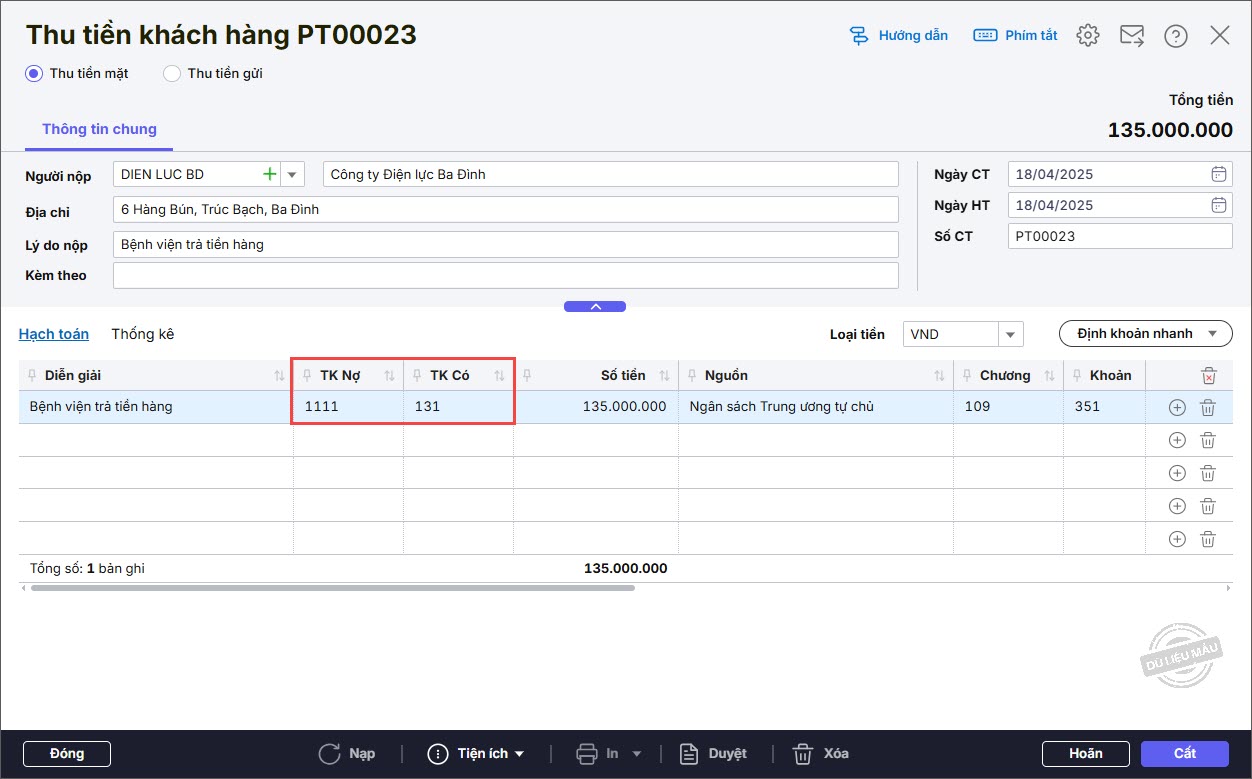Open the help question mark icon
This screenshot has height=779, width=1252.
(1176, 36)
